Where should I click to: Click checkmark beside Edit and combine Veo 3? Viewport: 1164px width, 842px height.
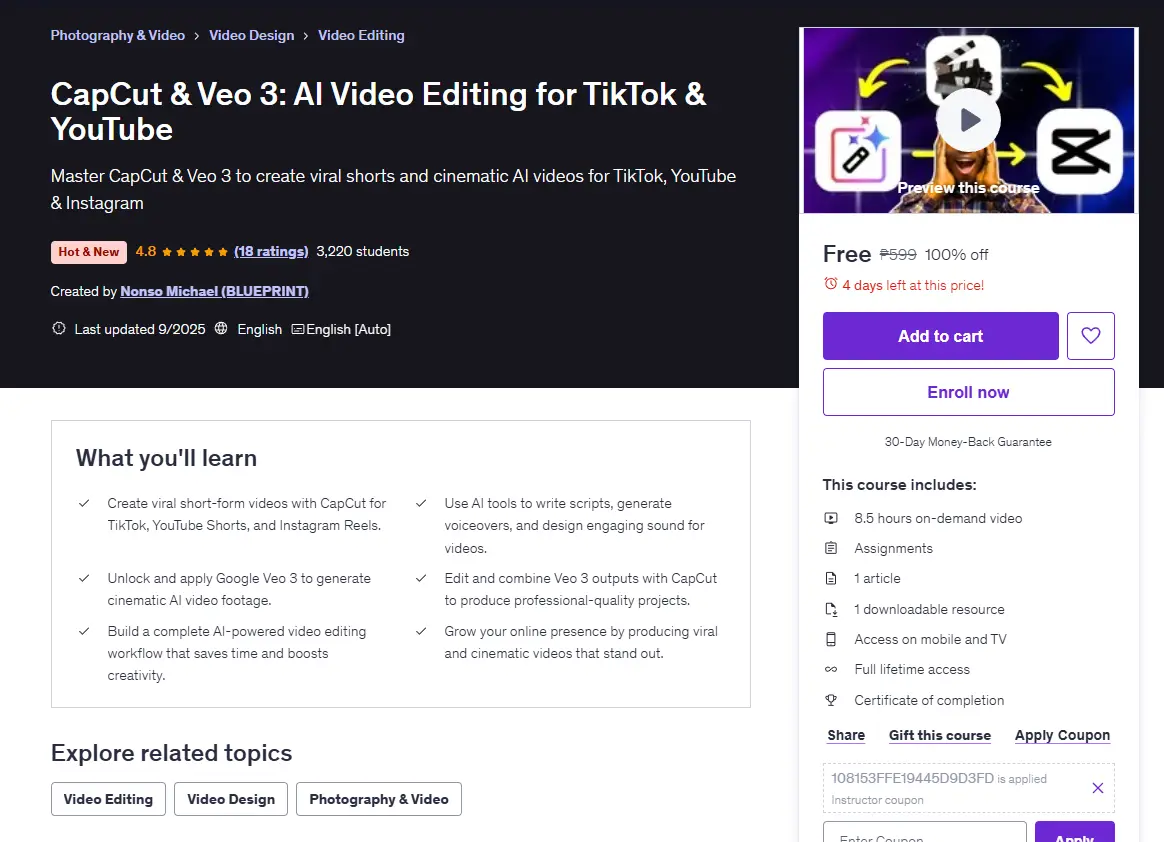coord(421,578)
